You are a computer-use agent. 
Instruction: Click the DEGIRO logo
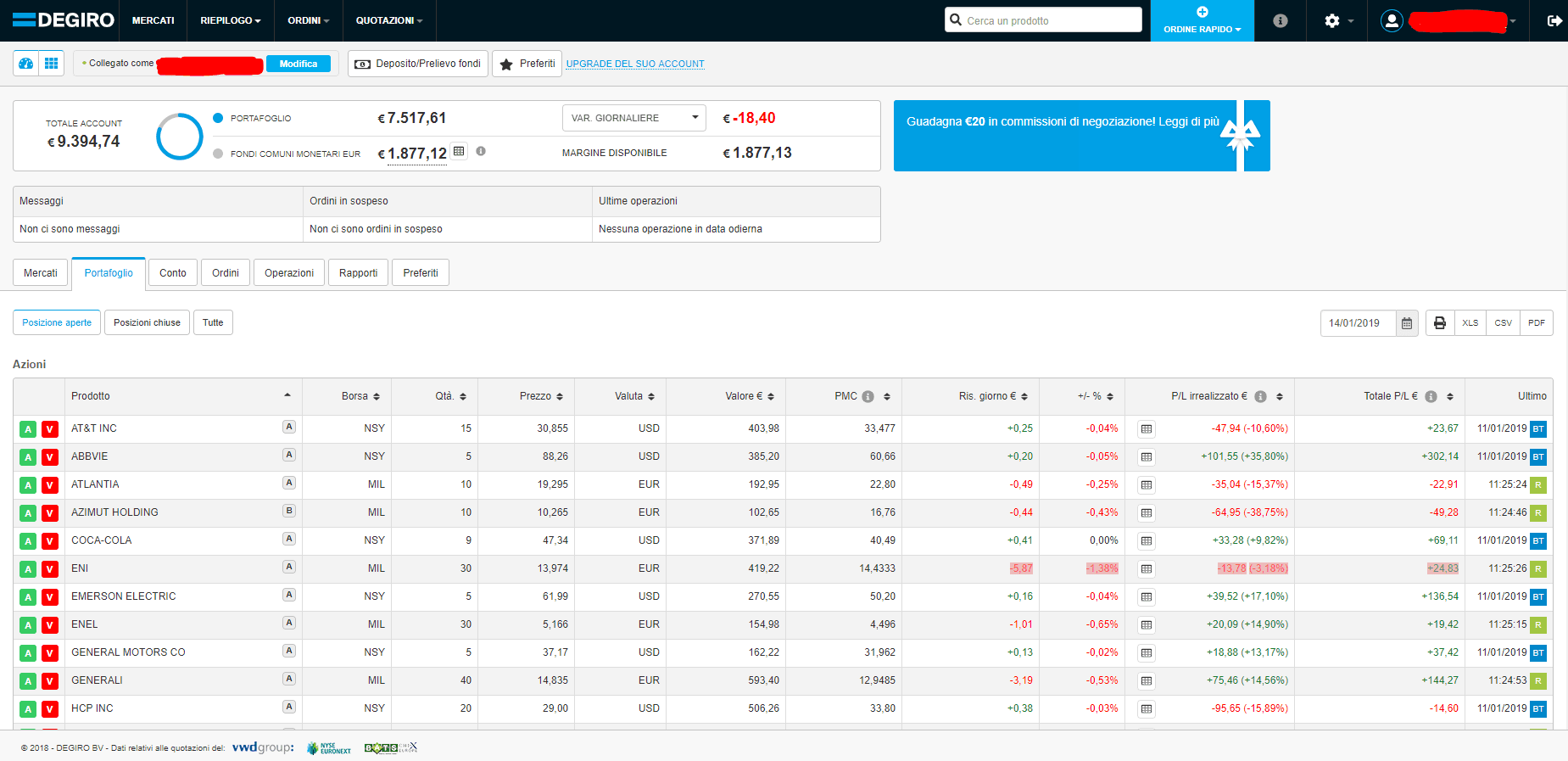63,20
